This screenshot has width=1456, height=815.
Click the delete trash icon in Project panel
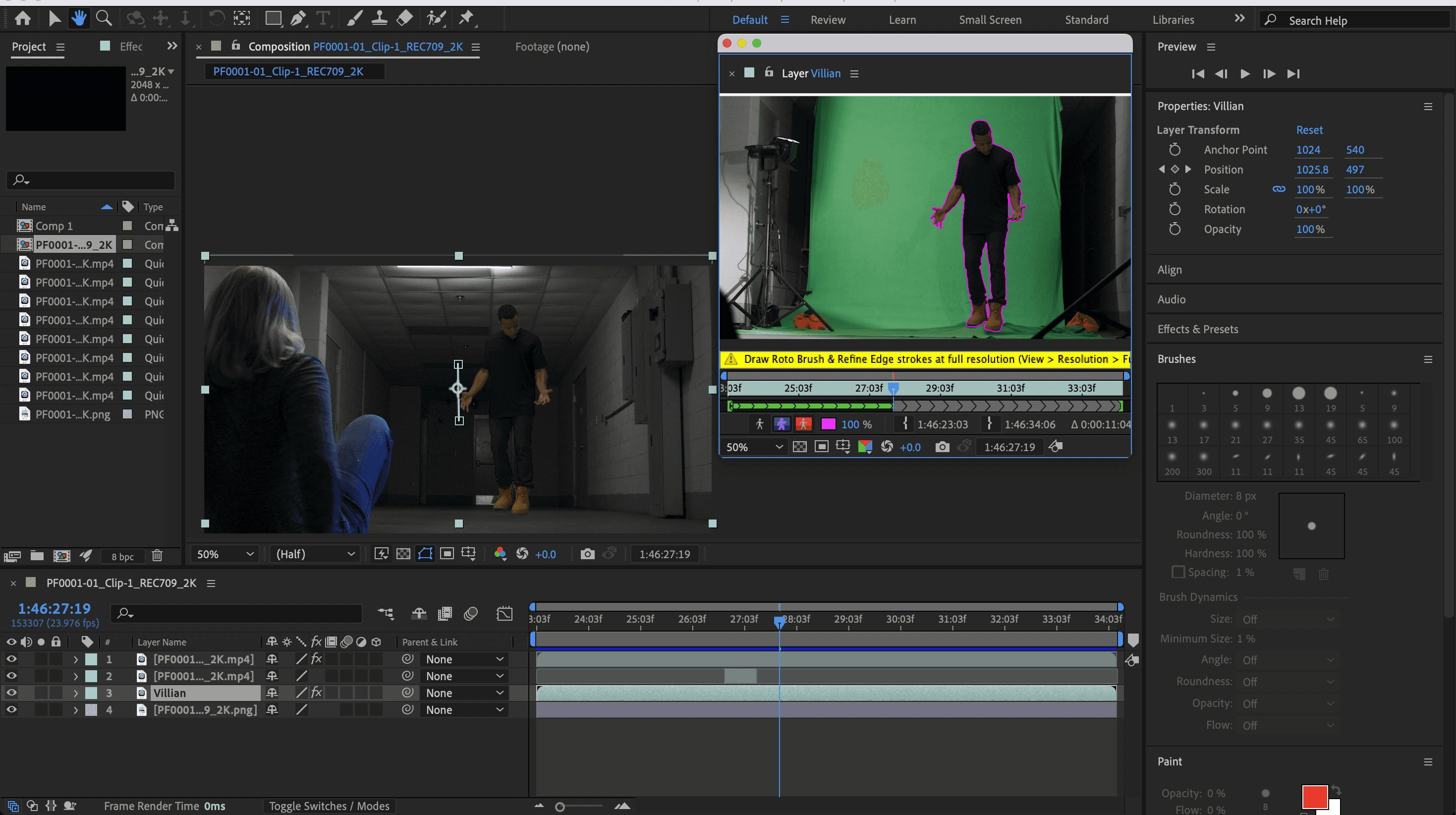pyautogui.click(x=157, y=556)
